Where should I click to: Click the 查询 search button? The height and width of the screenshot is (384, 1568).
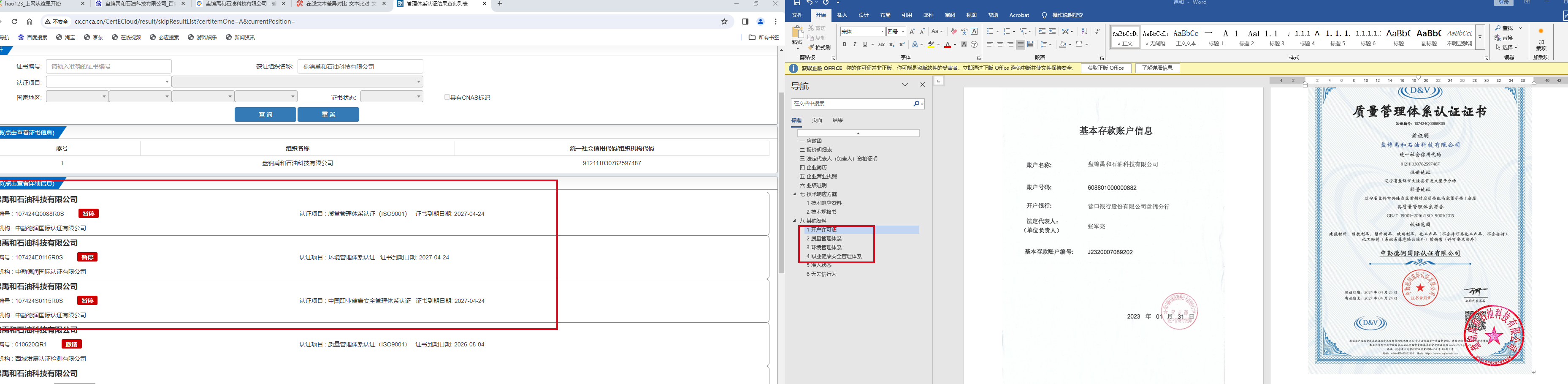click(x=265, y=114)
